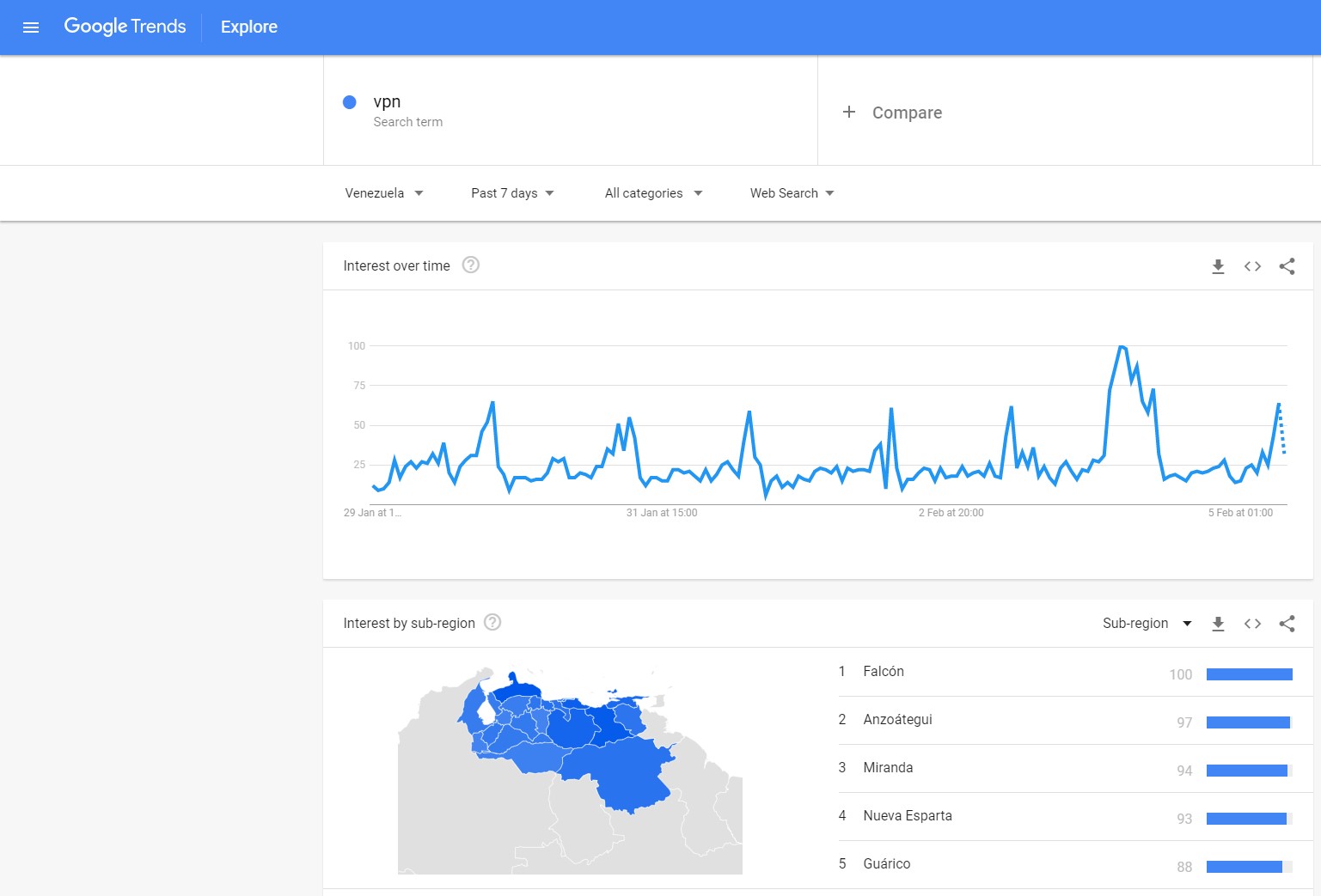Image resolution: width=1321 pixels, height=896 pixels.
Task: Show help for Interest over time
Action: [471, 265]
